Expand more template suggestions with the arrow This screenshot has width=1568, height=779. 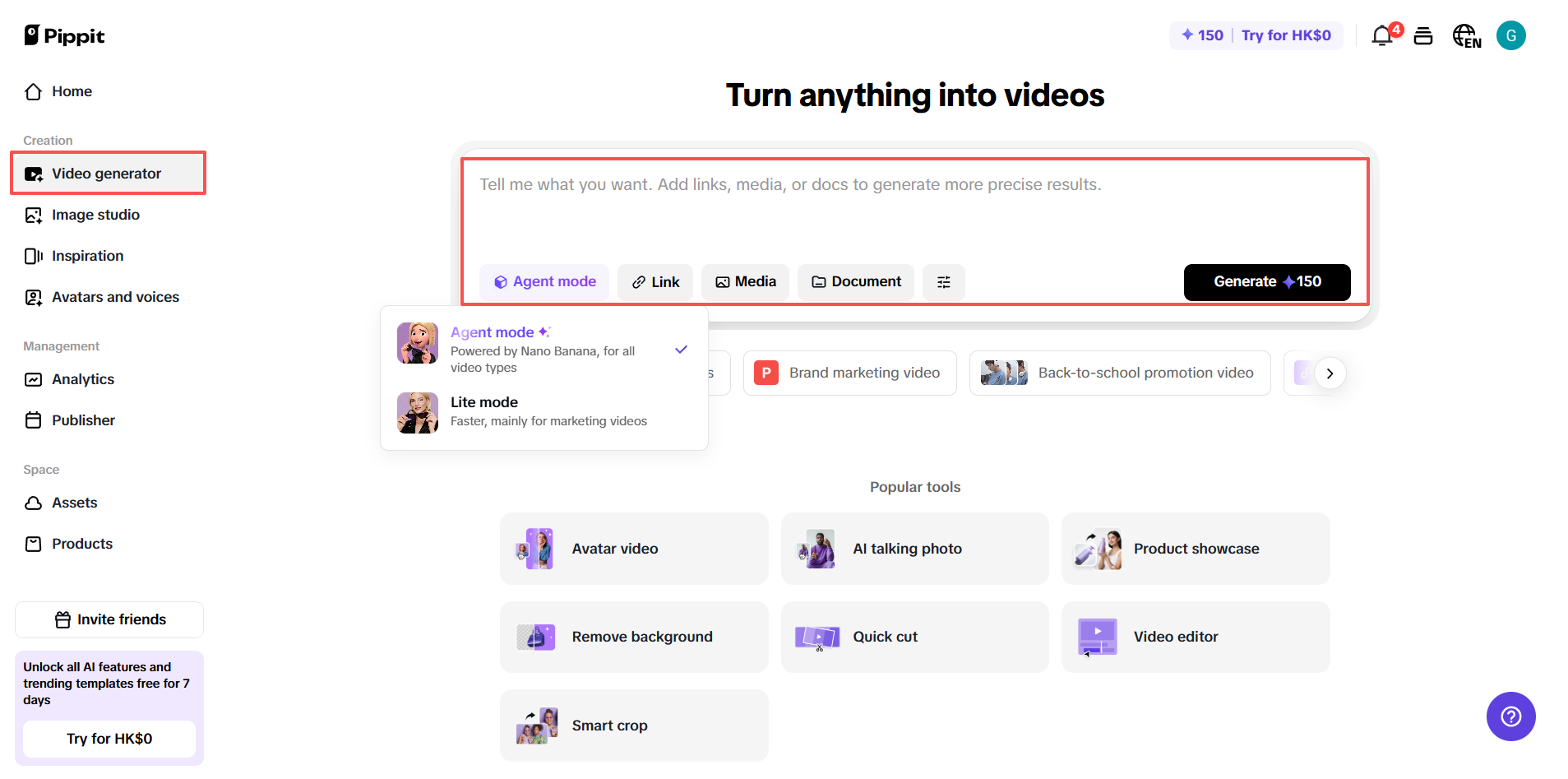tap(1329, 373)
